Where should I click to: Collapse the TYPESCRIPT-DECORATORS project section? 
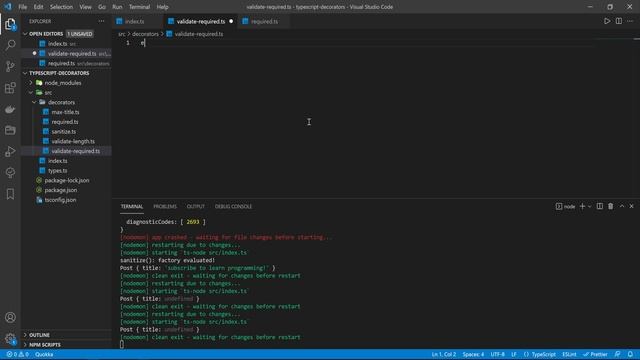point(25,73)
